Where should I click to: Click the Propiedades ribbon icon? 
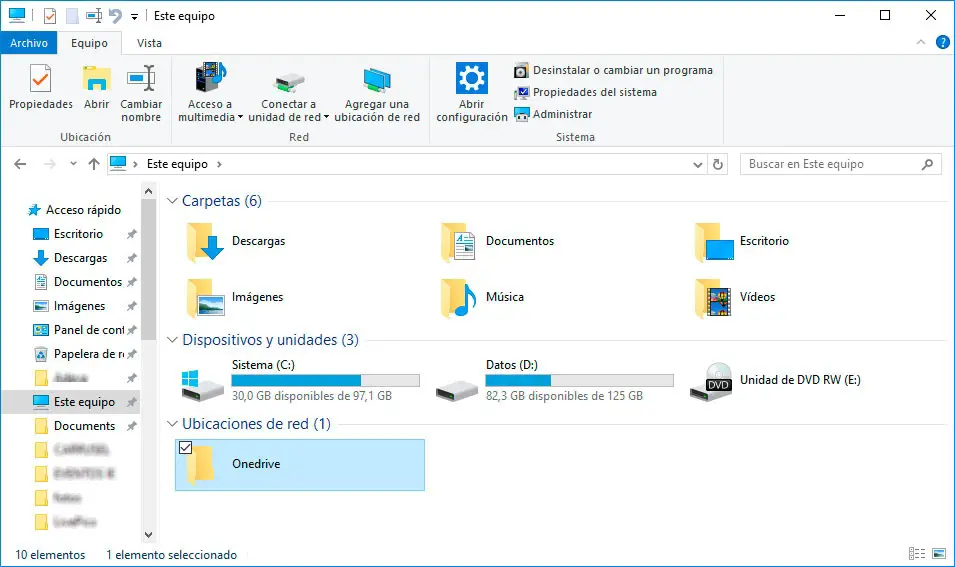tap(40, 79)
